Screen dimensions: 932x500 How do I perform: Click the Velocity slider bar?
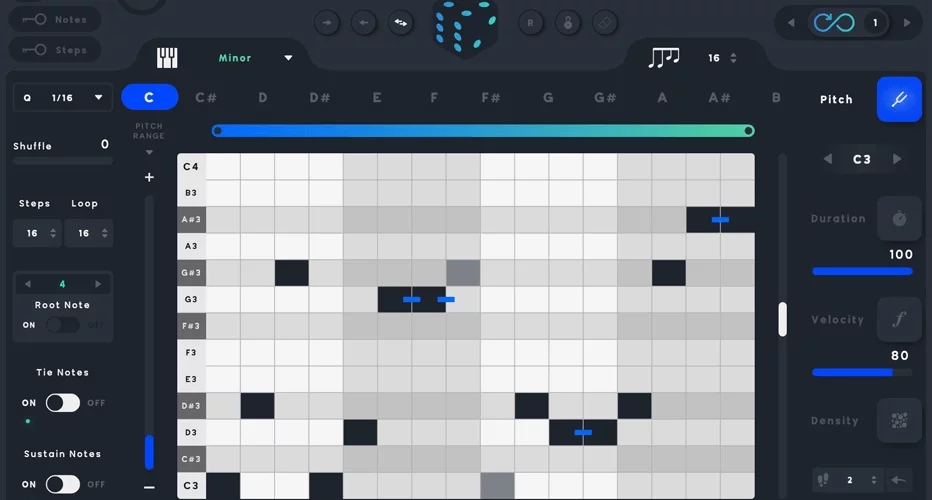862,373
